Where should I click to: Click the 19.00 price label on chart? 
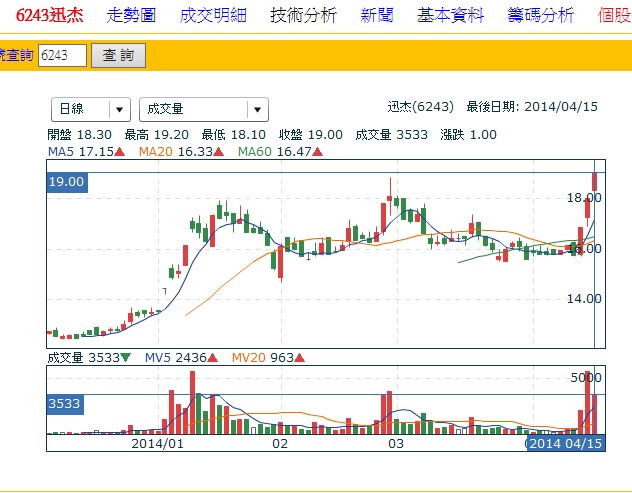click(67, 181)
